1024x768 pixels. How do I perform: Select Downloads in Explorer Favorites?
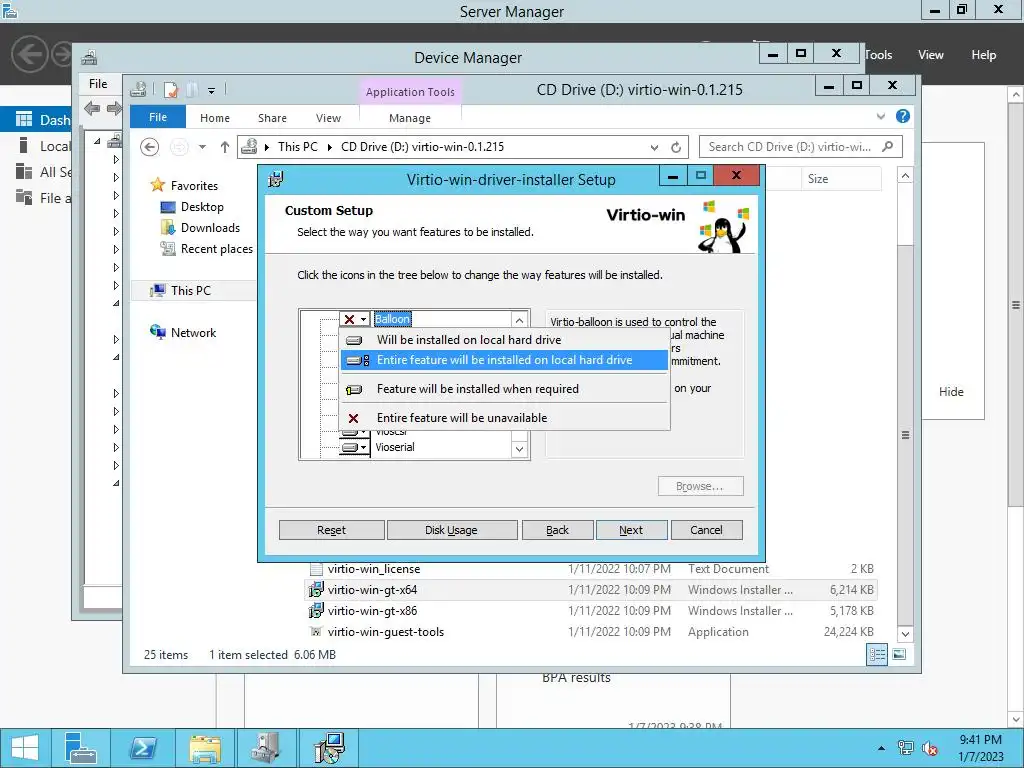click(x=210, y=228)
